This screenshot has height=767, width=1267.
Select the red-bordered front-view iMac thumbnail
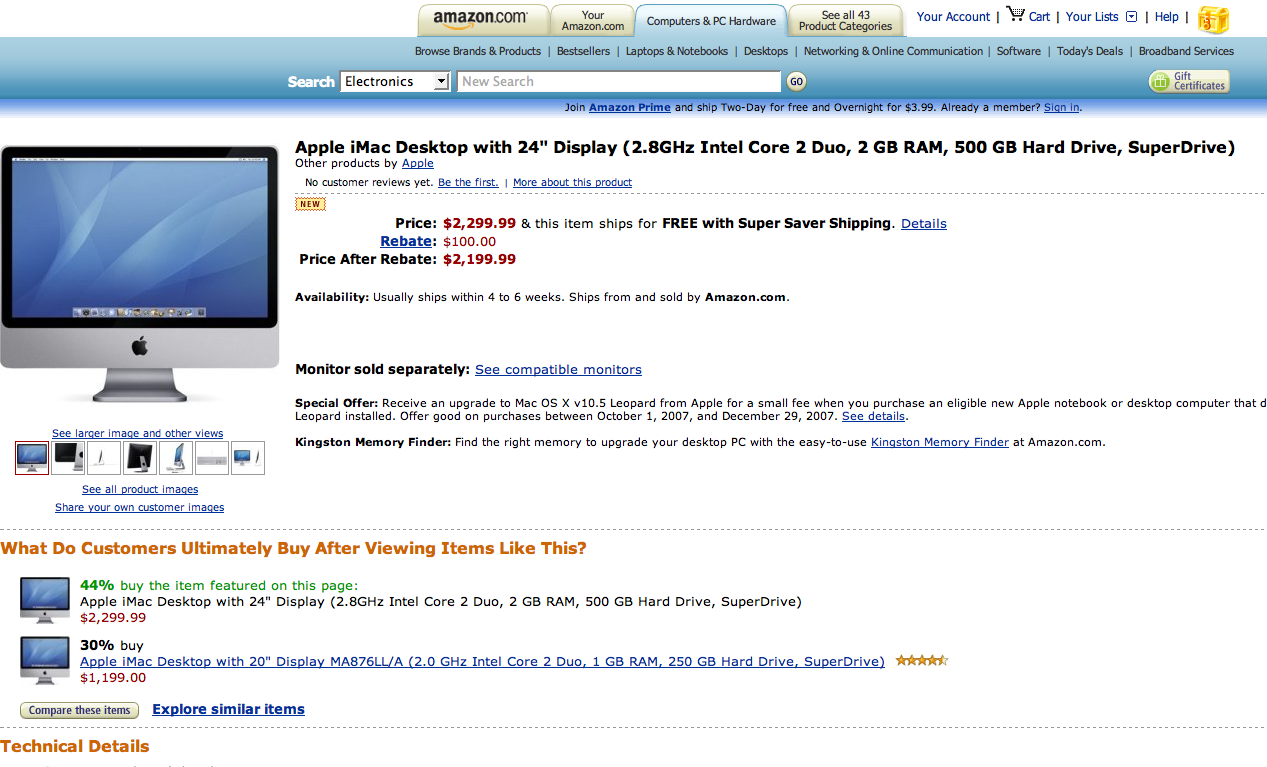pos(32,458)
